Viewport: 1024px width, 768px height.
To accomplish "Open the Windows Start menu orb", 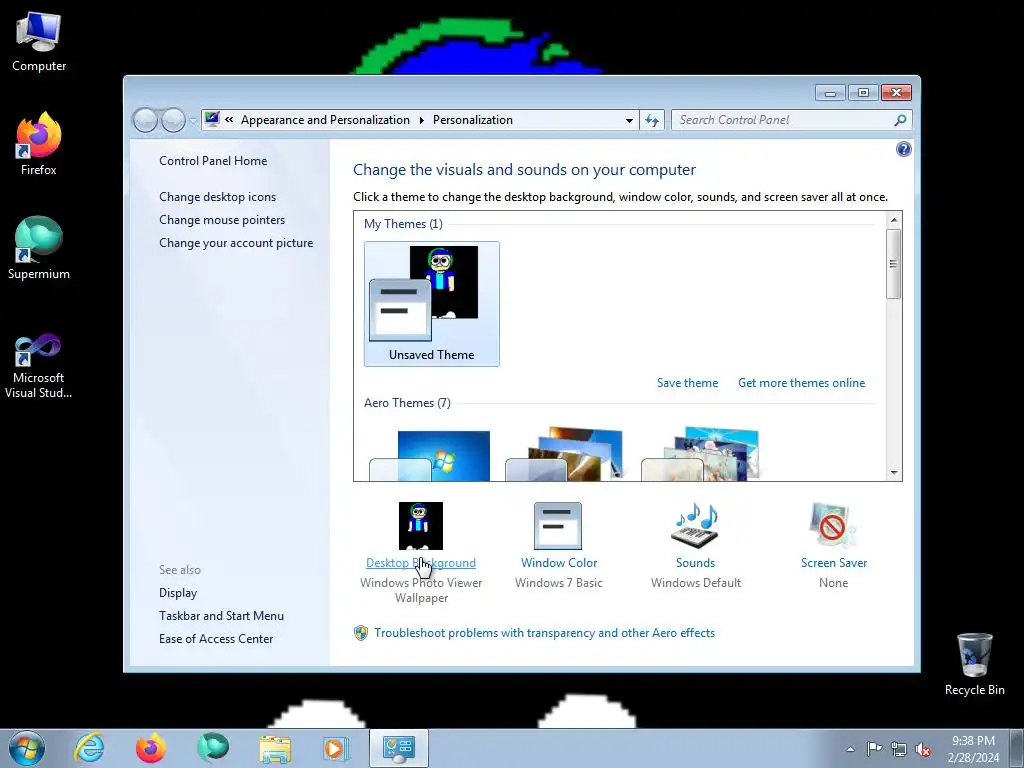I will (x=27, y=748).
